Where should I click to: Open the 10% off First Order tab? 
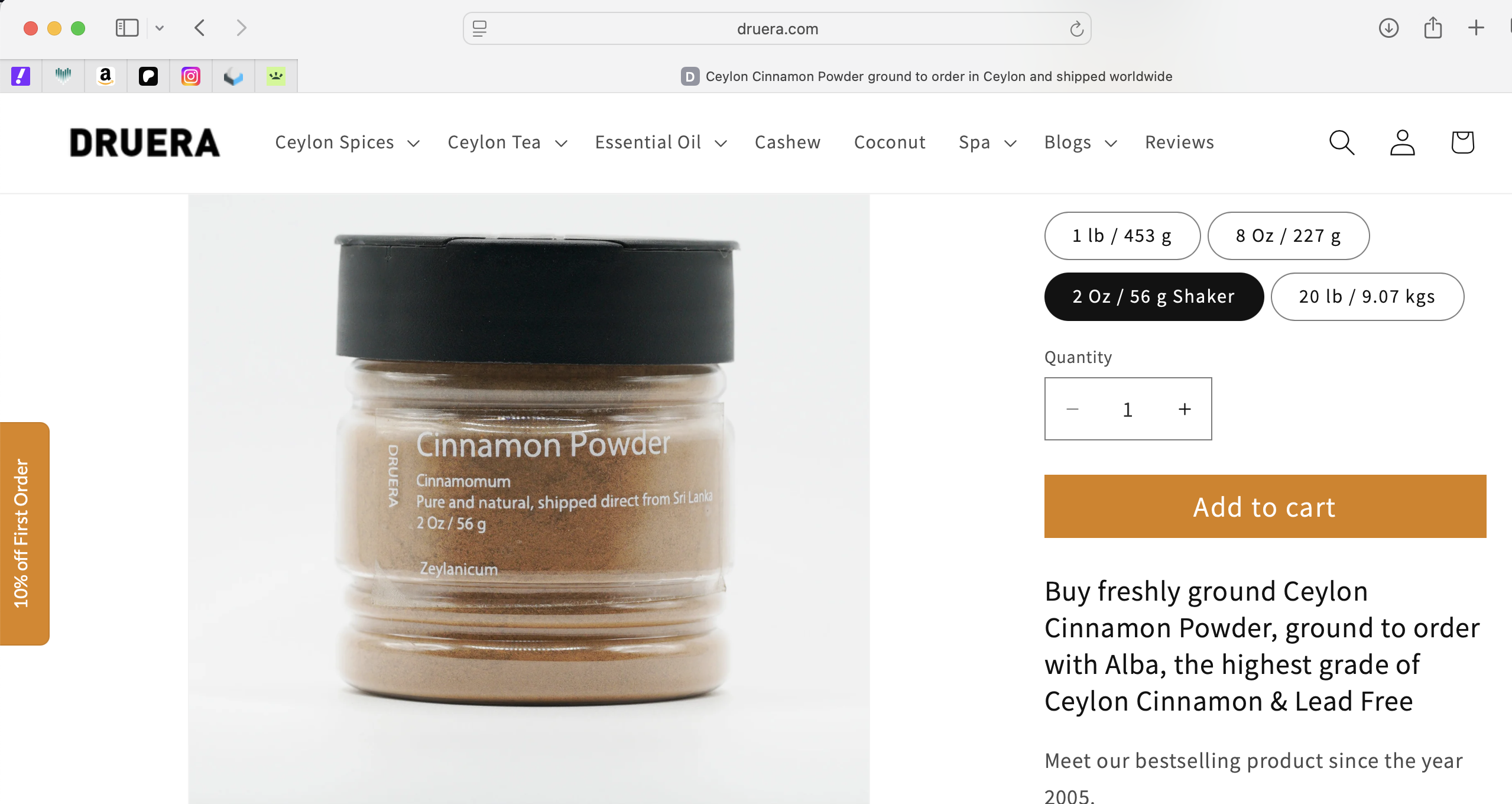(24, 533)
